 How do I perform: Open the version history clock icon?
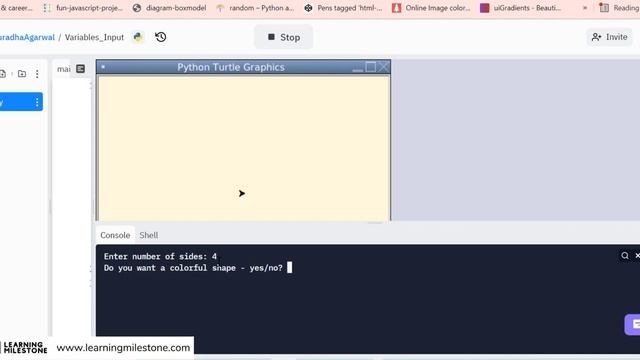tap(161, 37)
